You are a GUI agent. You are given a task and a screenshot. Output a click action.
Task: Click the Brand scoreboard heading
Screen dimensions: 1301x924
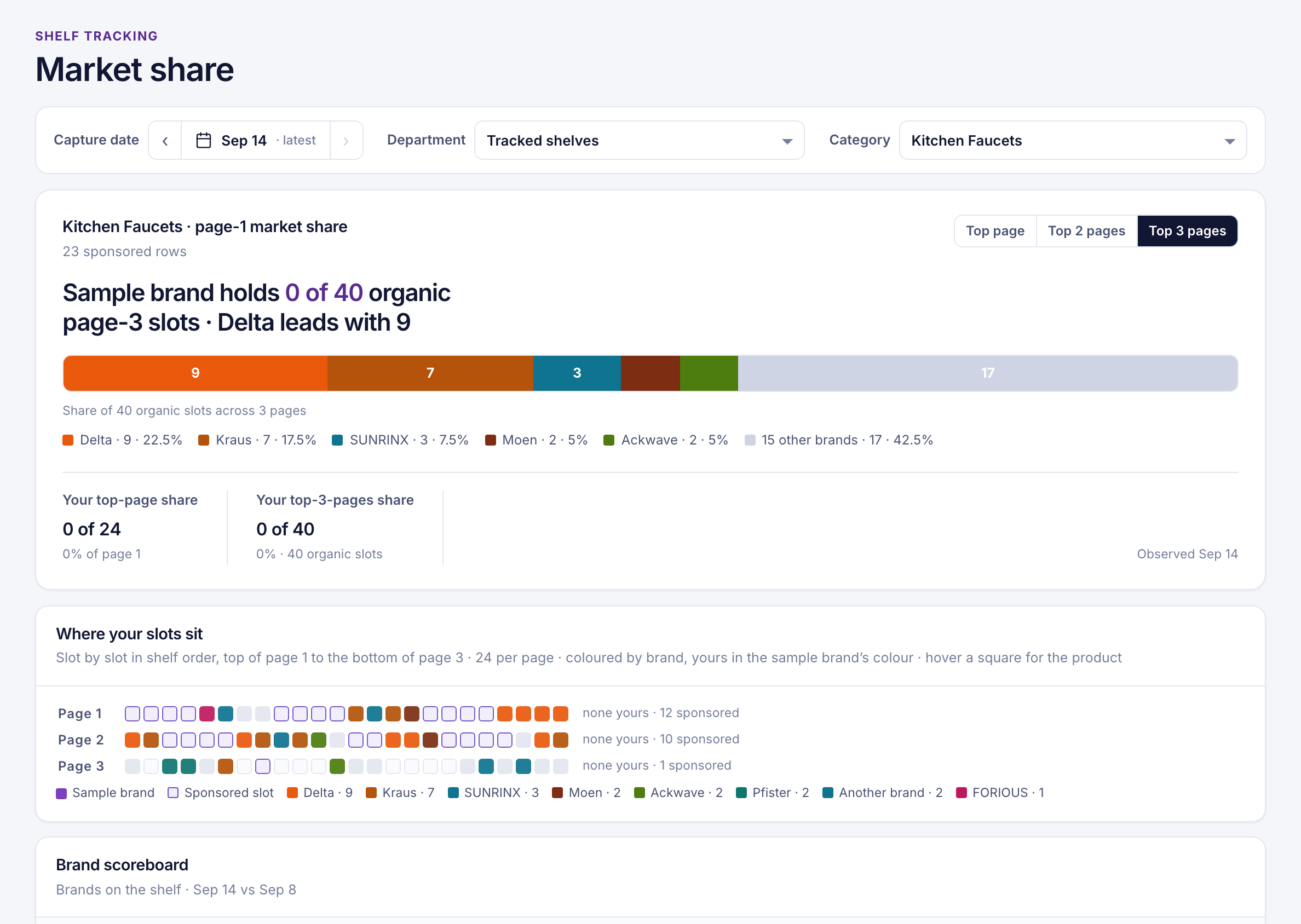coord(122,865)
